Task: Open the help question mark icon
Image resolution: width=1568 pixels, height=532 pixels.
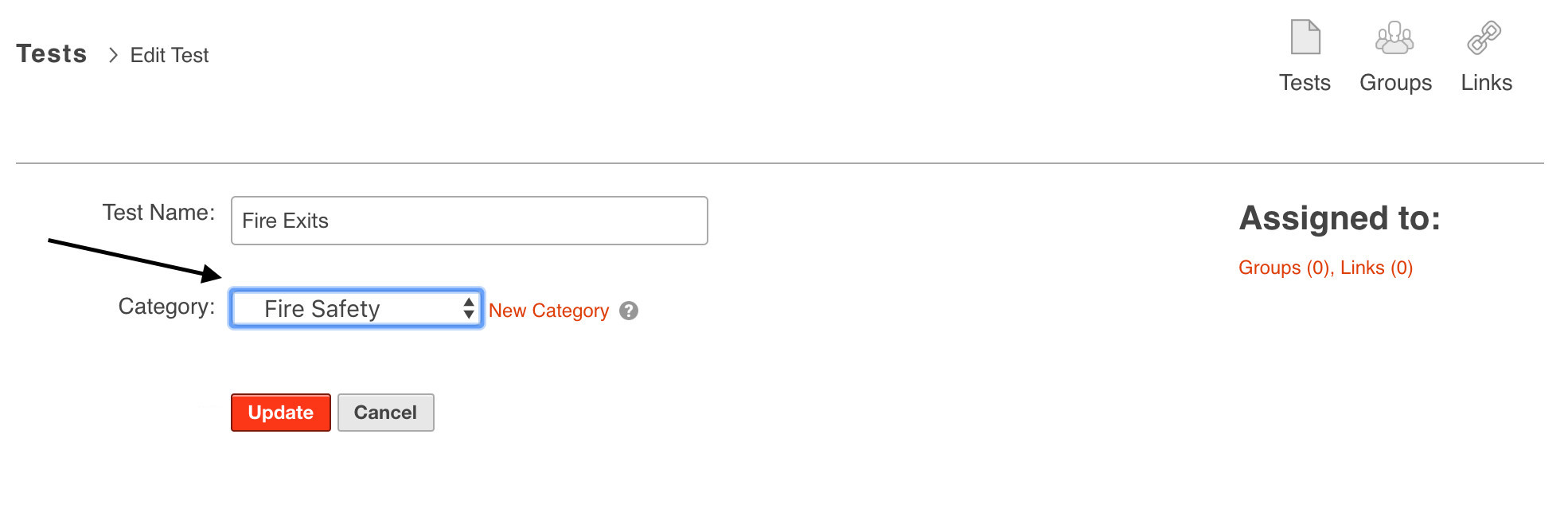Action: (629, 311)
